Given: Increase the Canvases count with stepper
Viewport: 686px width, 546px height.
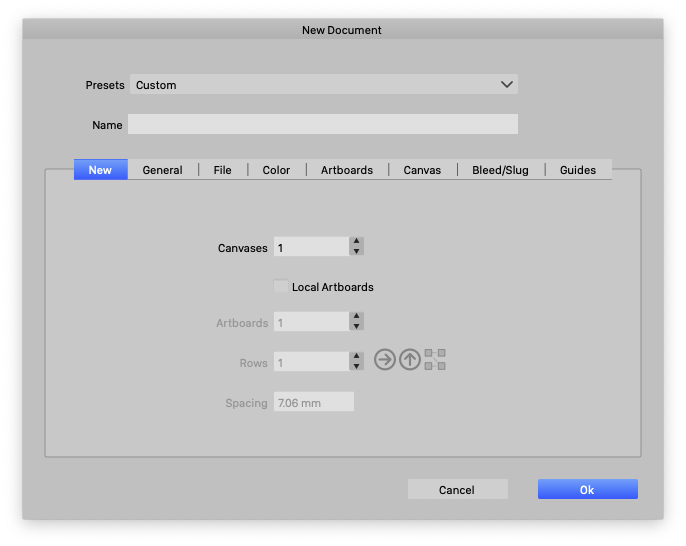Looking at the screenshot, I should coord(357,242).
